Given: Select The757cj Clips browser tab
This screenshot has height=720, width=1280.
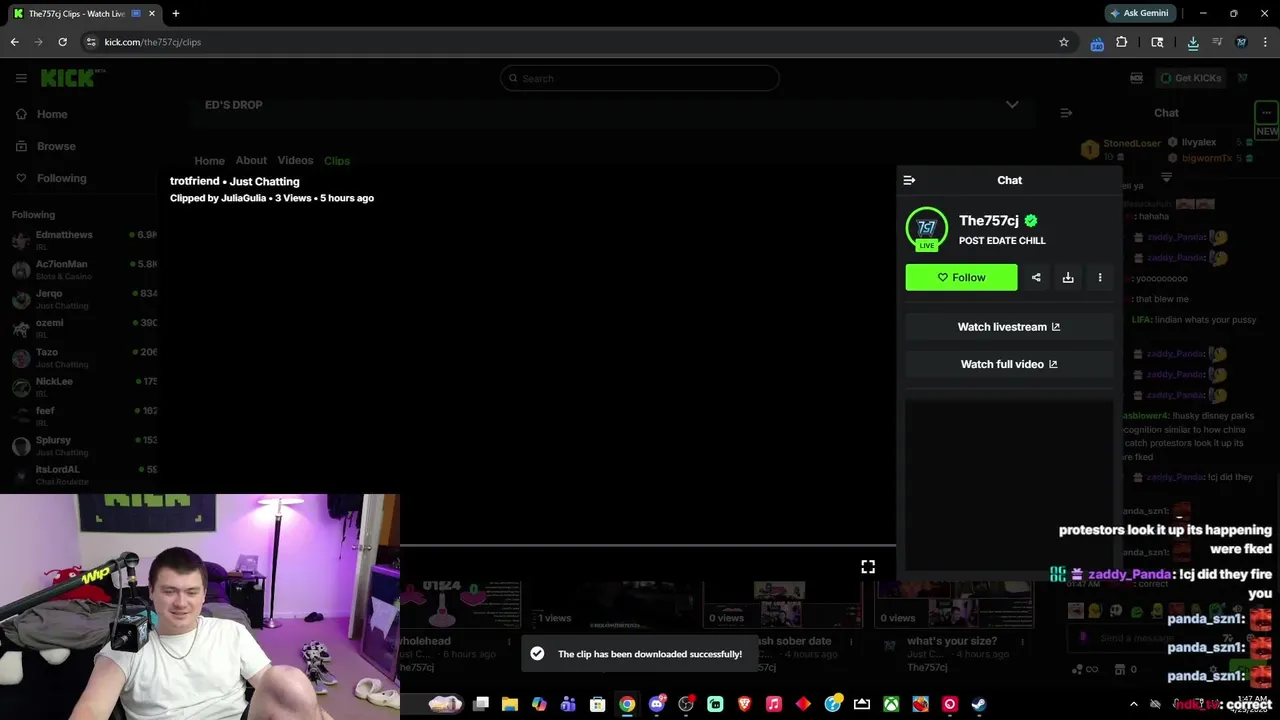Looking at the screenshot, I should (85, 14).
